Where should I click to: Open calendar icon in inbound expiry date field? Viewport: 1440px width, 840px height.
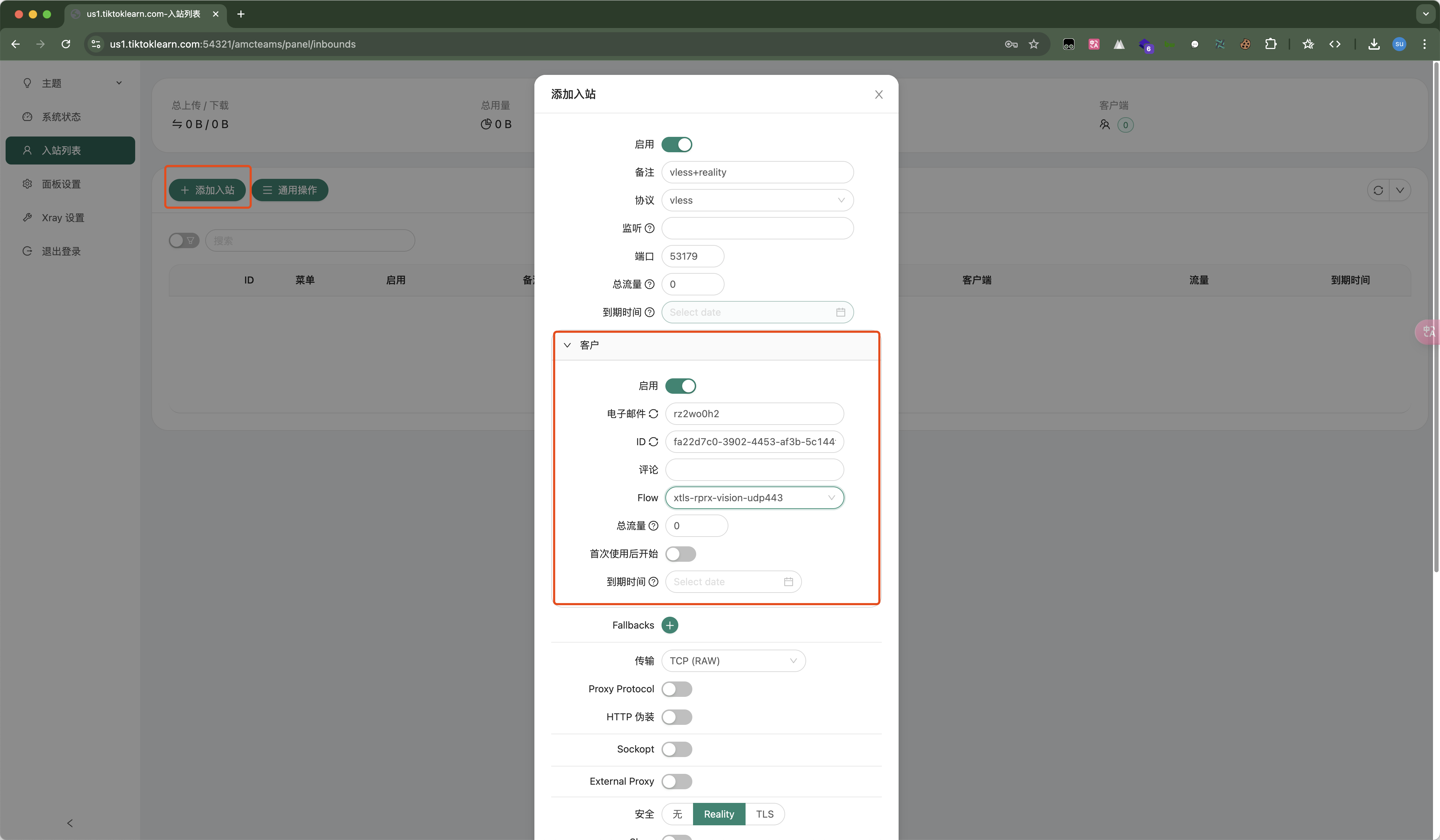(840, 312)
